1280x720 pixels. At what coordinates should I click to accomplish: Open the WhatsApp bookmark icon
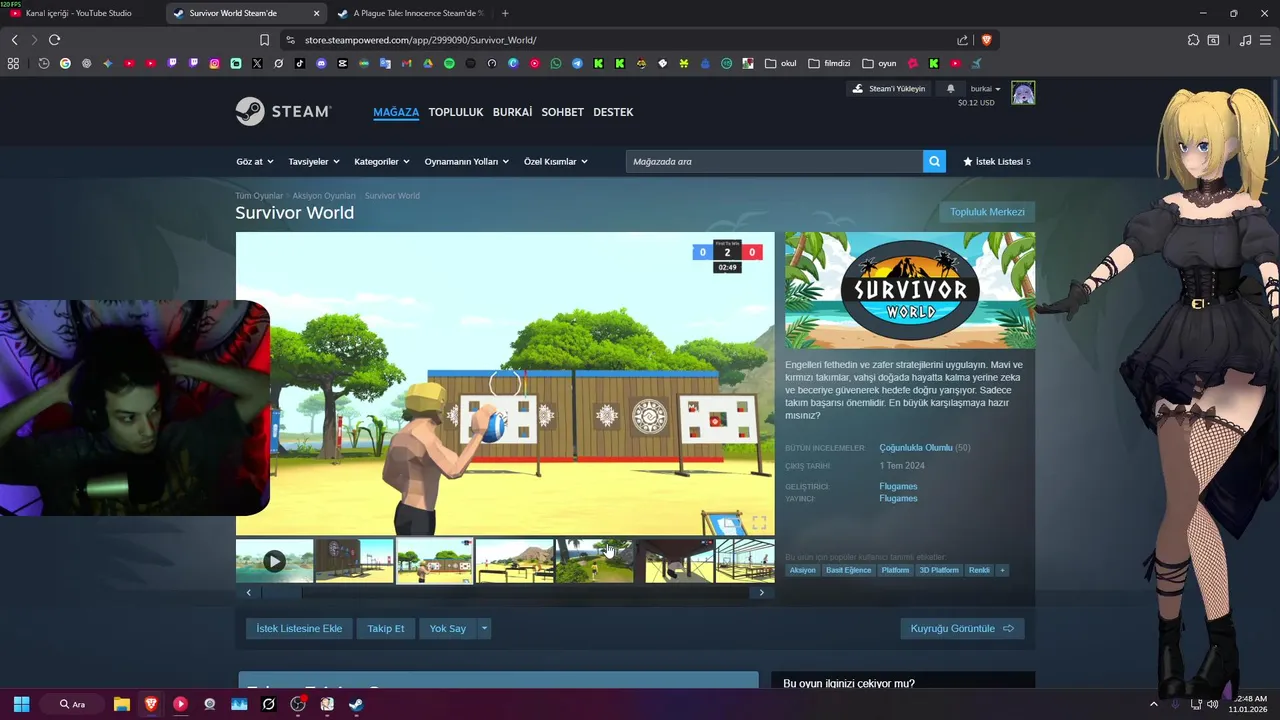(556, 63)
